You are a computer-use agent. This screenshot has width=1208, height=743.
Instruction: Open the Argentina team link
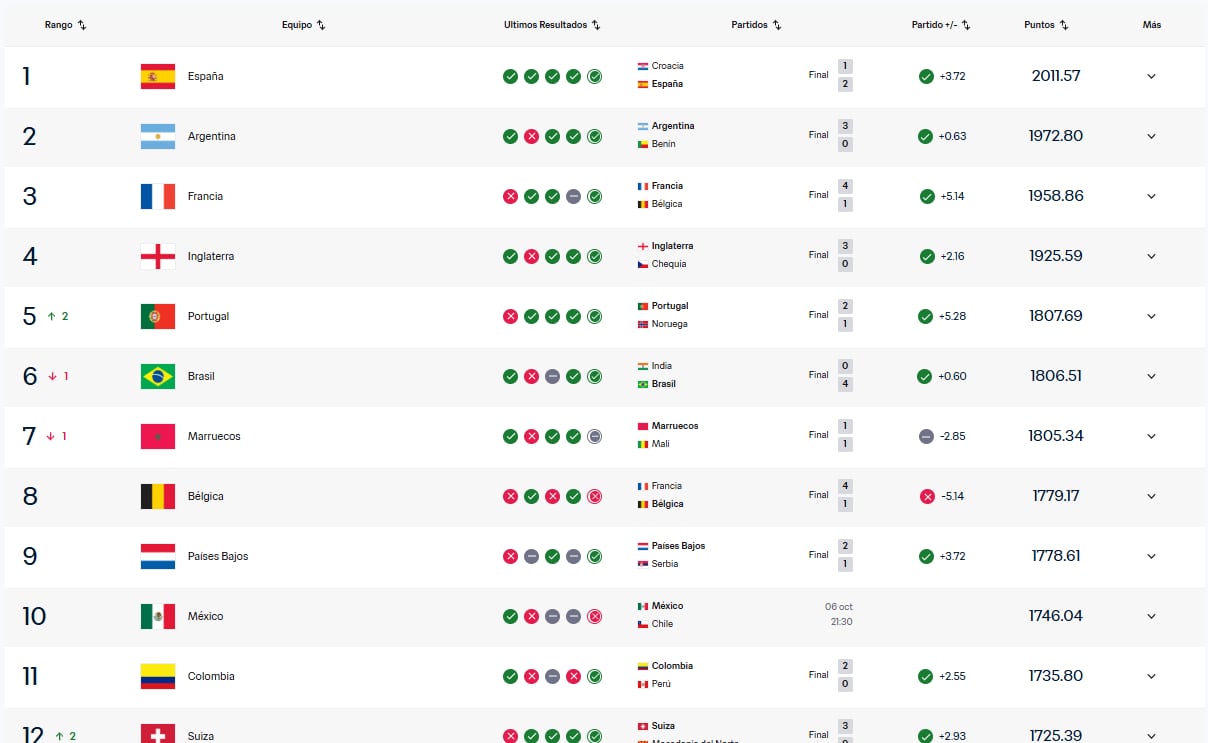(212, 136)
